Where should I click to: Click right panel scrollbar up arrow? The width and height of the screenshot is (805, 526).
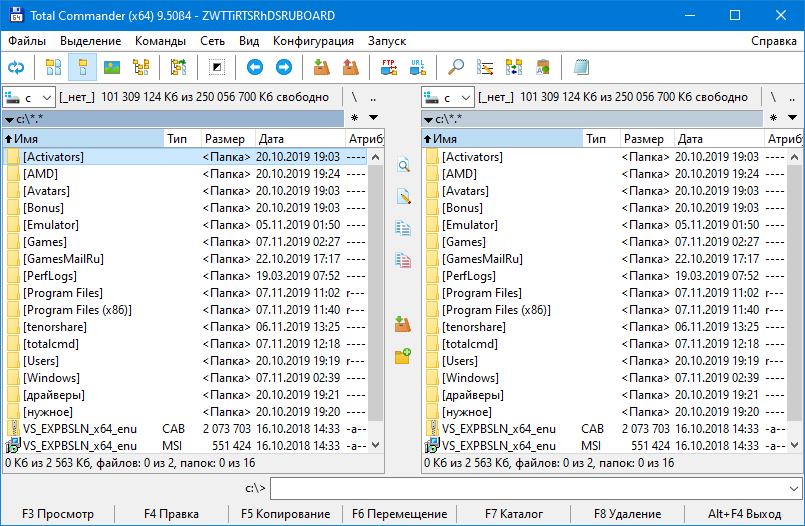coord(795,157)
